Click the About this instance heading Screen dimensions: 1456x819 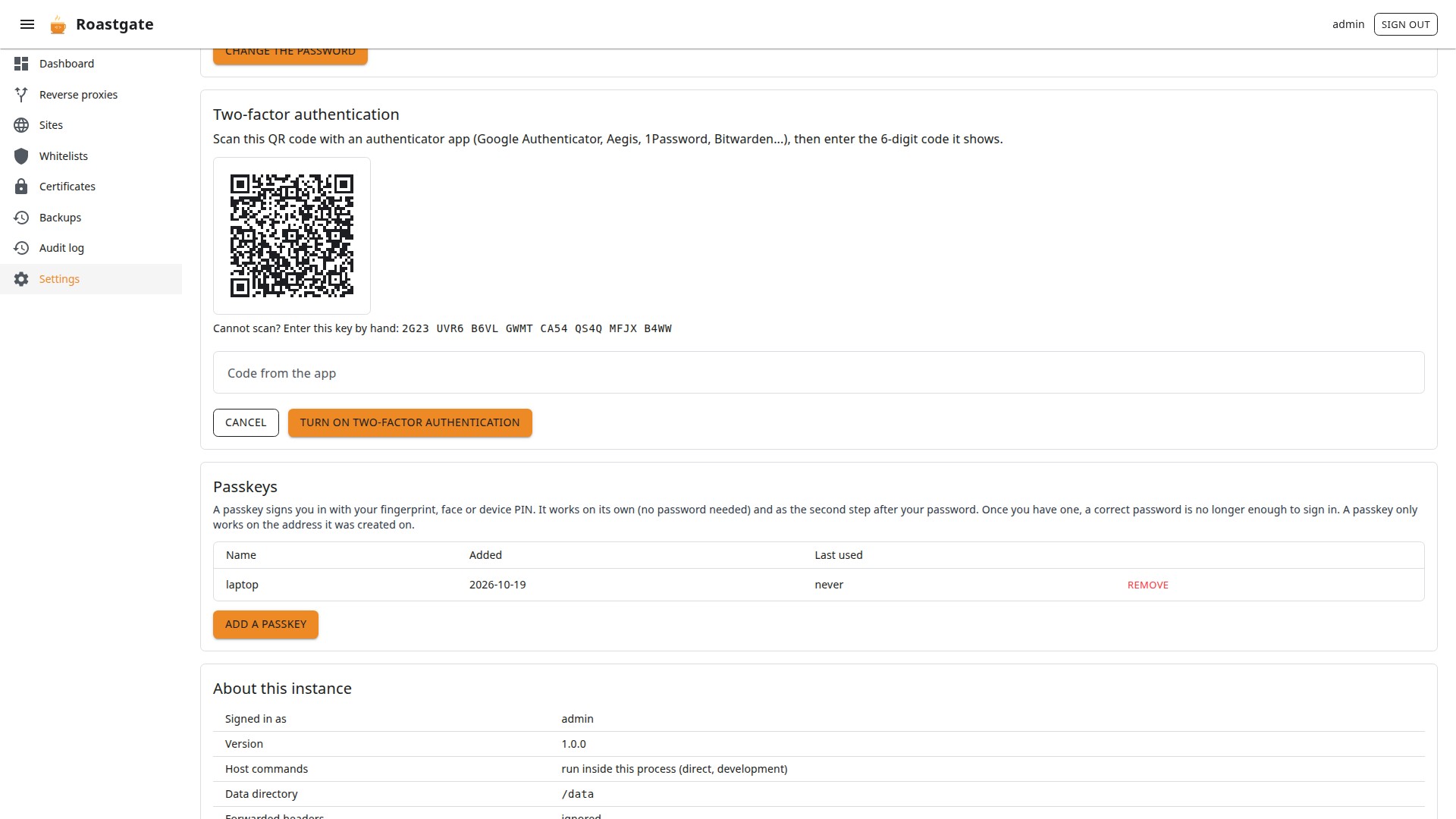[282, 689]
